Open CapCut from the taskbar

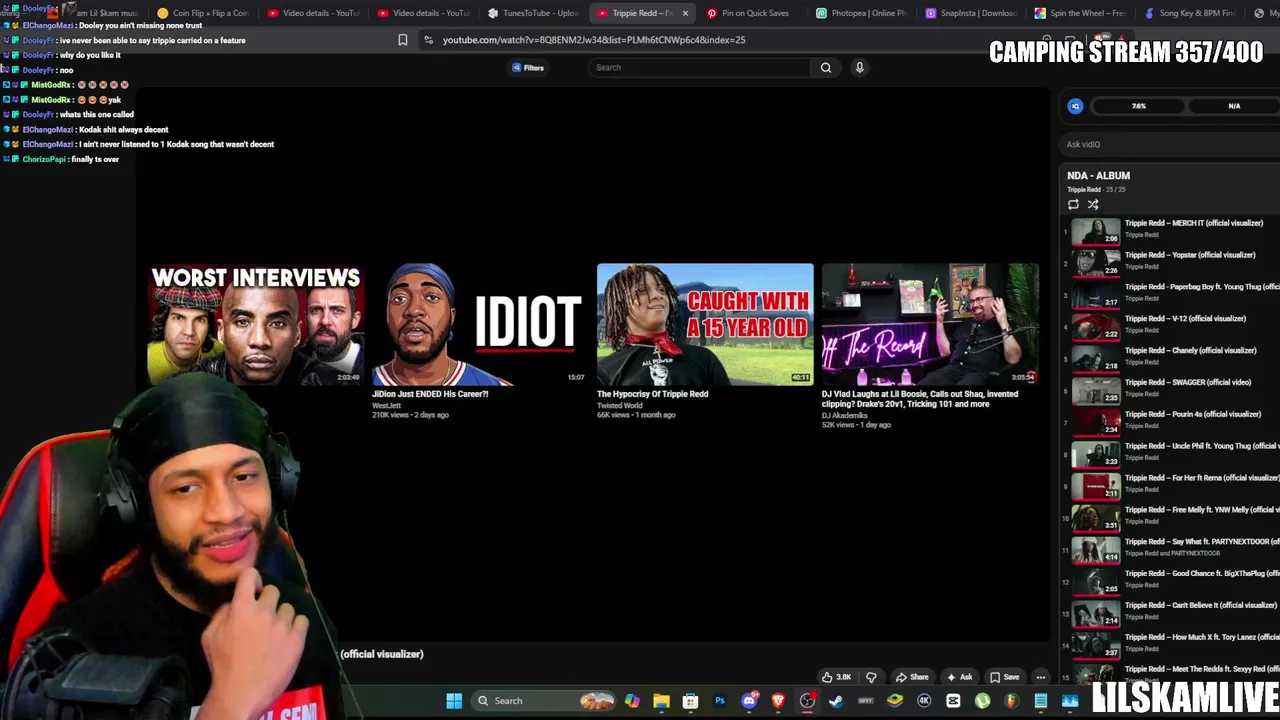(x=953, y=701)
